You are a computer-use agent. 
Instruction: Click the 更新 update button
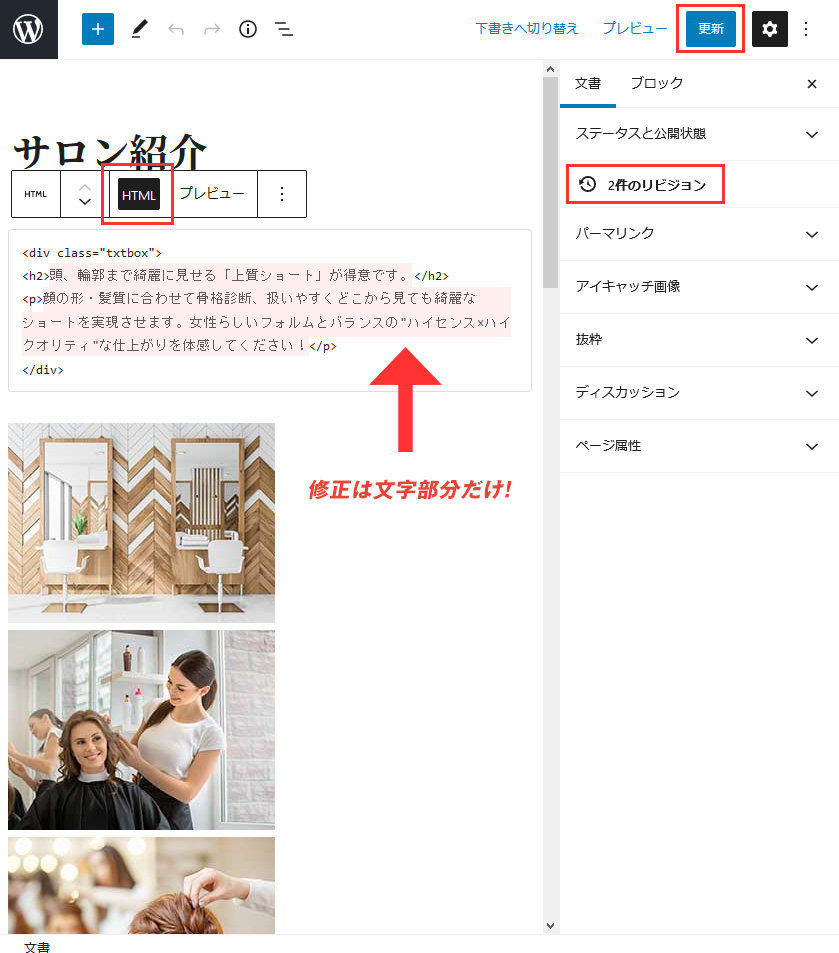[710, 29]
